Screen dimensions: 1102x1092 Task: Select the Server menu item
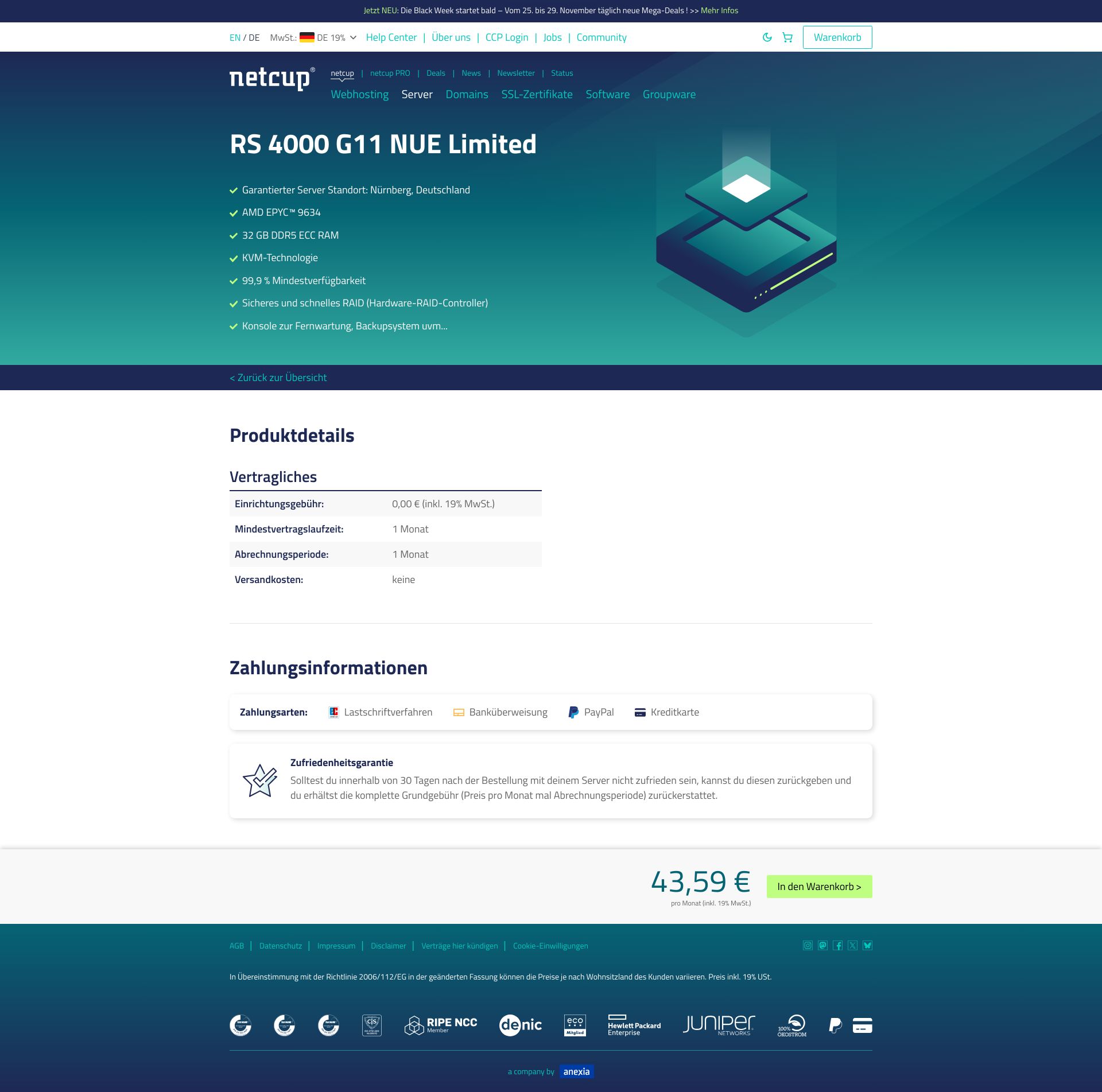pyautogui.click(x=417, y=95)
